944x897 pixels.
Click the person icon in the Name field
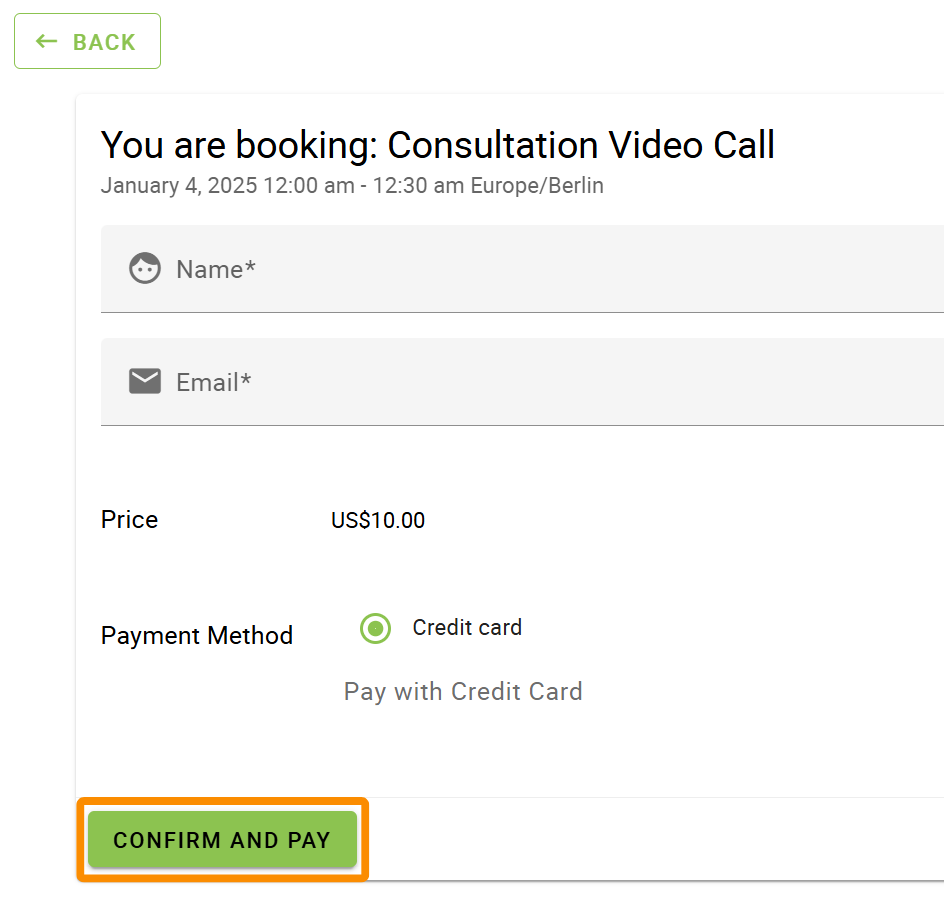click(144, 268)
